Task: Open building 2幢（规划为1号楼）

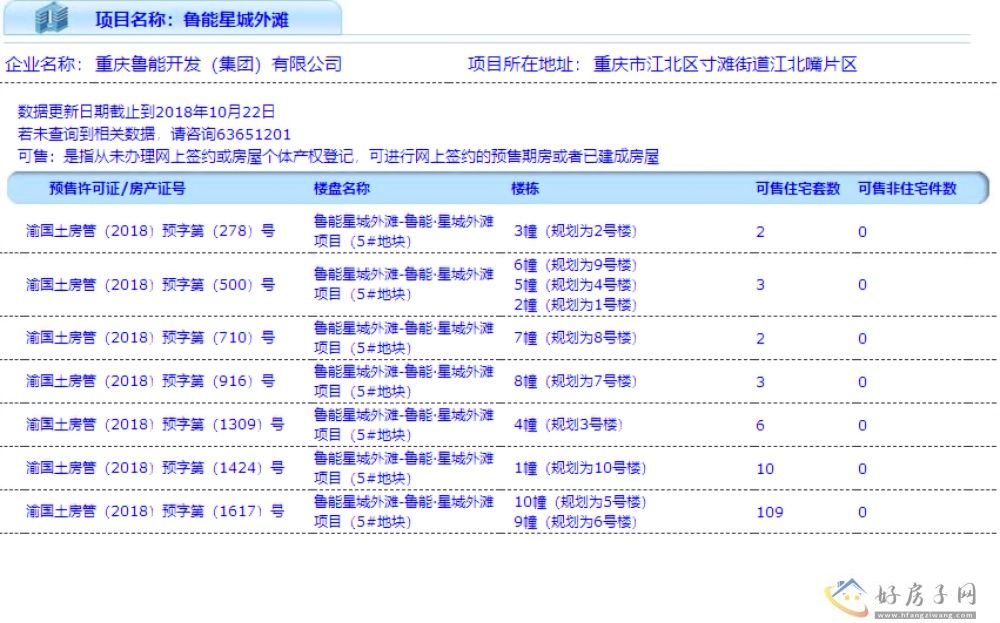Action: click(x=575, y=305)
